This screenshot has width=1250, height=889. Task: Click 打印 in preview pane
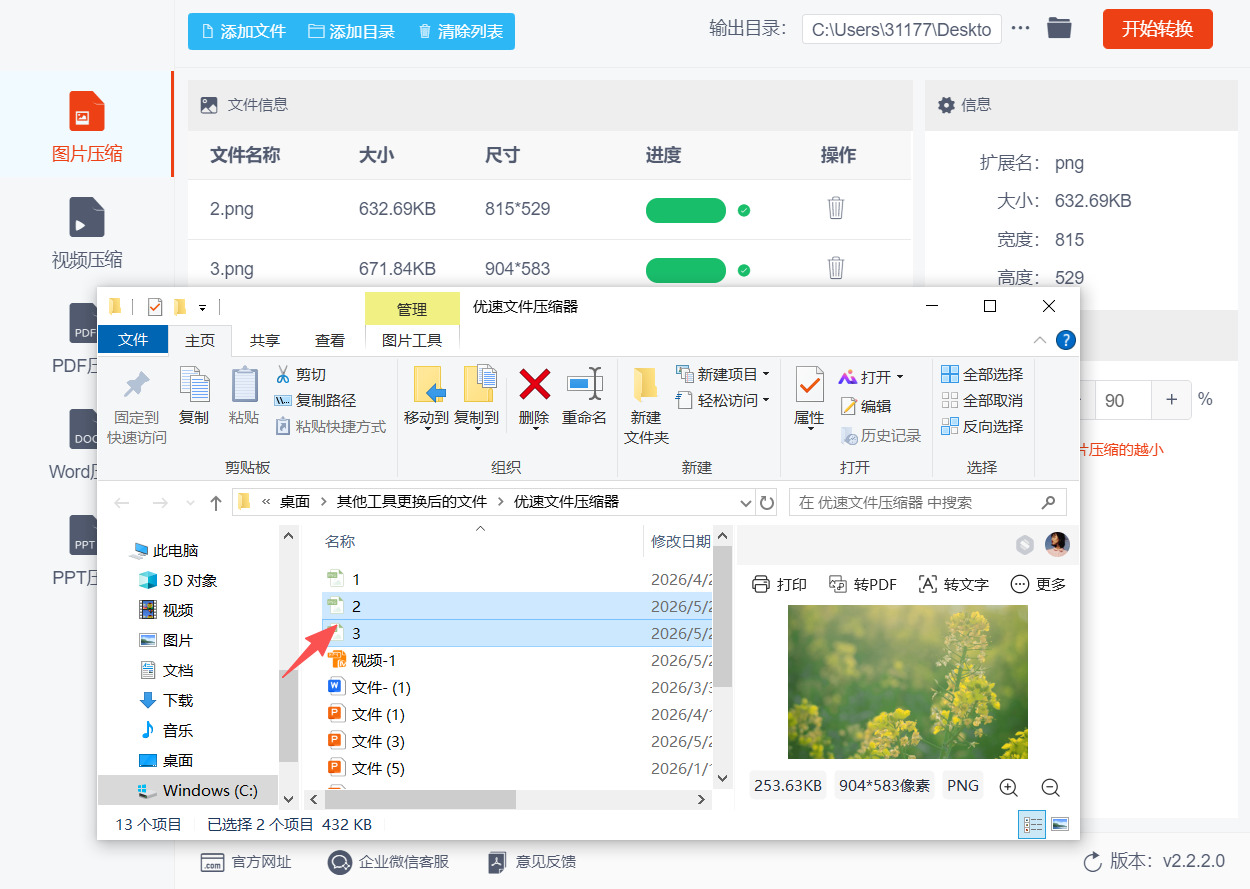click(x=779, y=584)
